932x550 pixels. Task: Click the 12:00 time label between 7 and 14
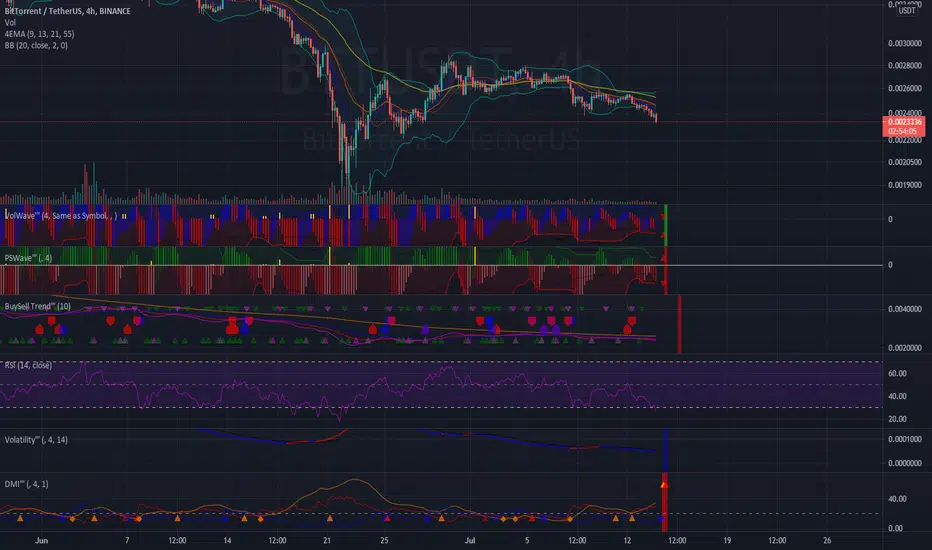[x=177, y=540]
